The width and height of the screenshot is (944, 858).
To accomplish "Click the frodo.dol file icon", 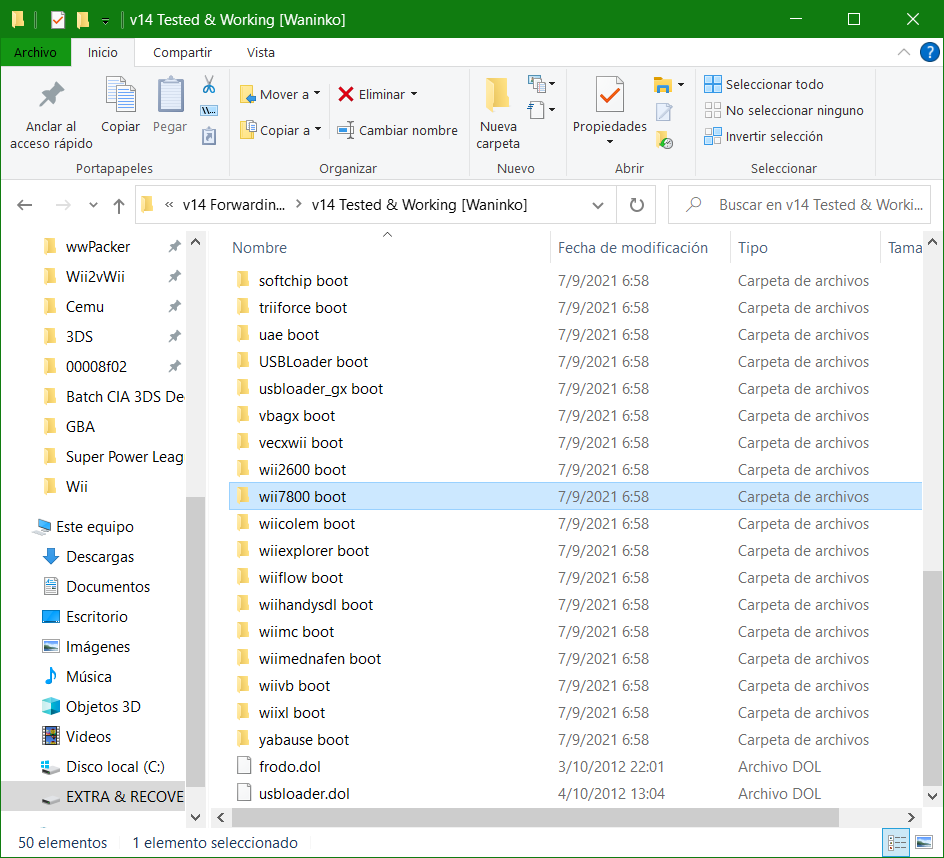I will pyautogui.click(x=244, y=766).
